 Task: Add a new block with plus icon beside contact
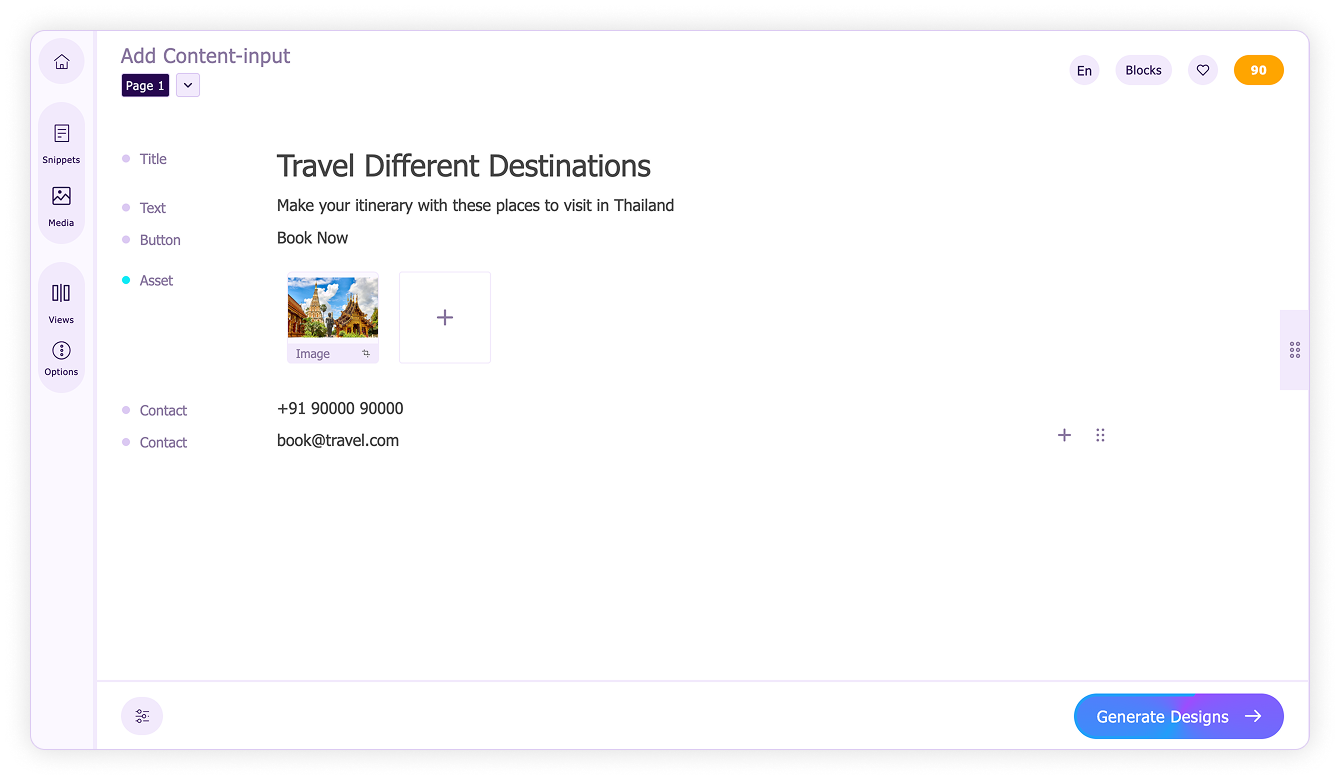(x=1064, y=435)
